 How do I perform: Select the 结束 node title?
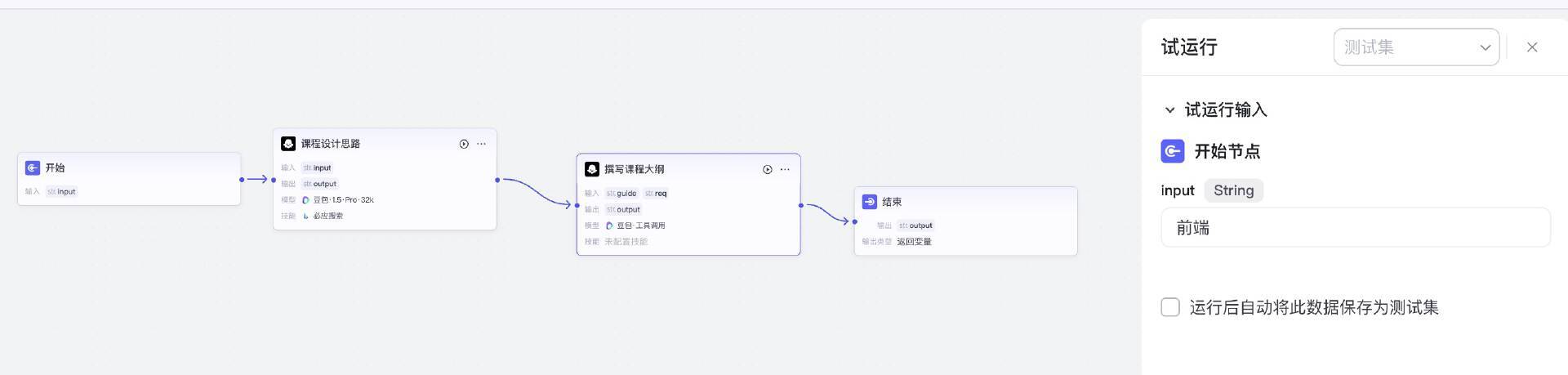point(892,201)
